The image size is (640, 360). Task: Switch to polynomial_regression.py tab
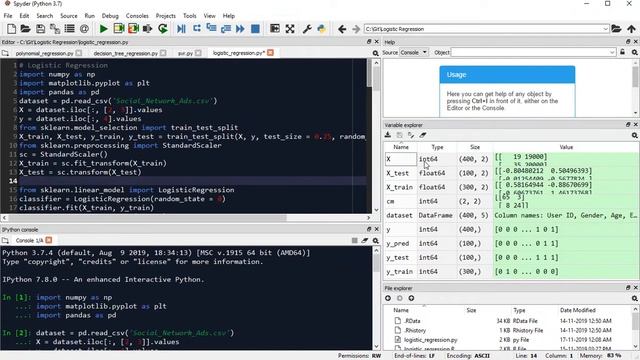pyautogui.click(x=44, y=53)
